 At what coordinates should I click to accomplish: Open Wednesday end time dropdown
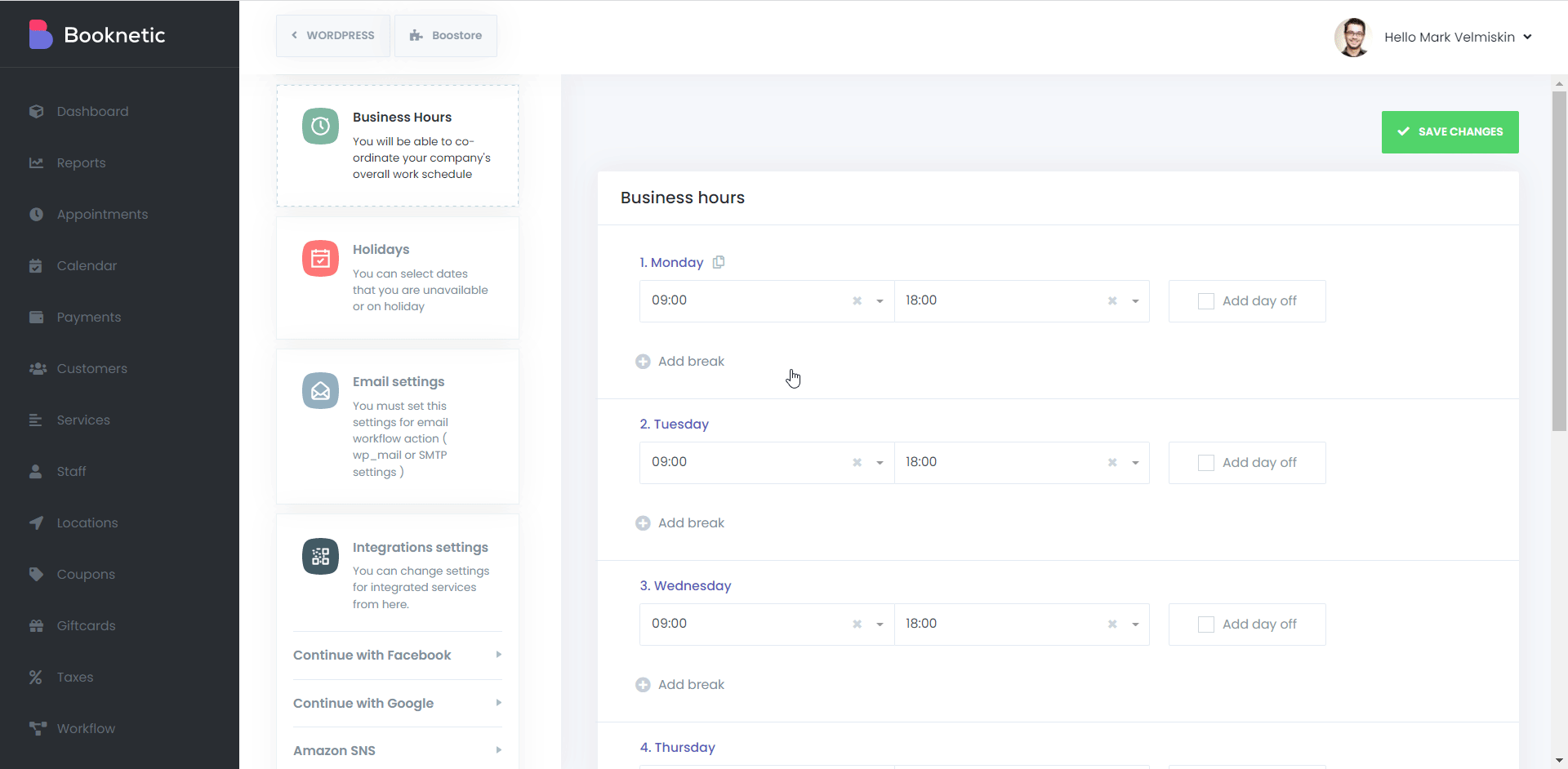1135,625
